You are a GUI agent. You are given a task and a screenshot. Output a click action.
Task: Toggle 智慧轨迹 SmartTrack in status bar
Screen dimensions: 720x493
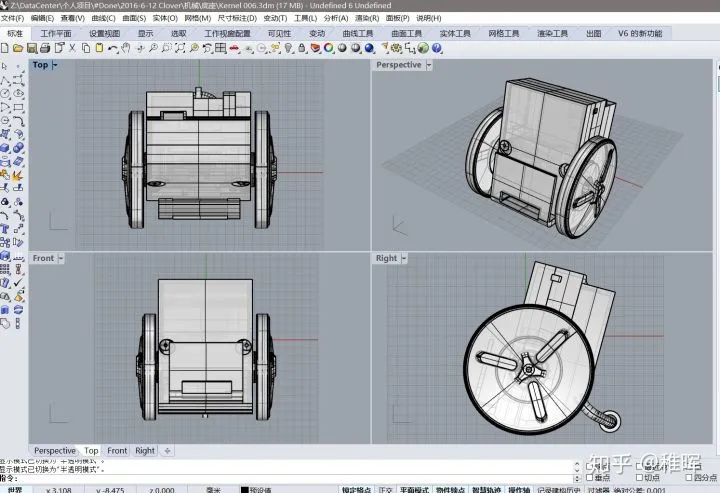(486, 489)
